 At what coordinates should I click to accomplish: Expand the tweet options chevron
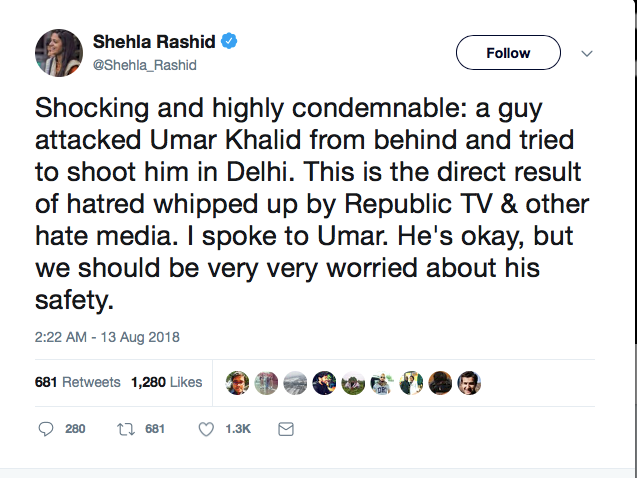(x=587, y=53)
